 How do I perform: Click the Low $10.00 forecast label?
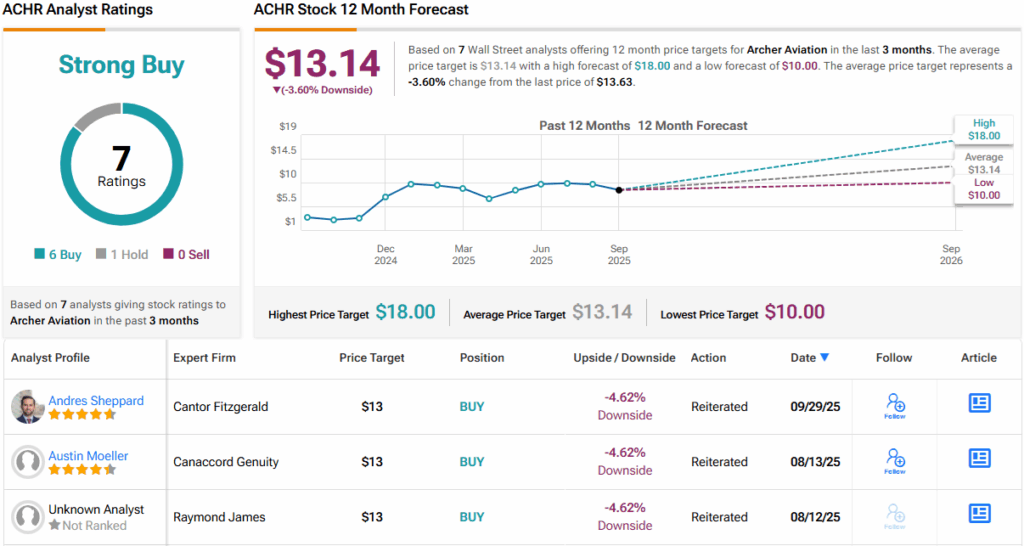(x=984, y=188)
